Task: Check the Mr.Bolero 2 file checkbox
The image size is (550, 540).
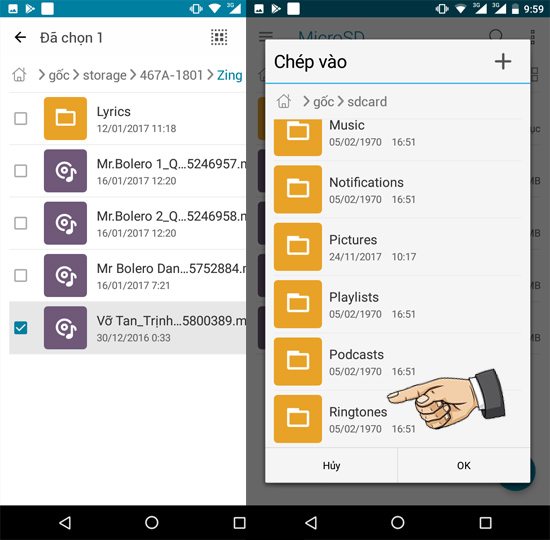Action: [x=20, y=223]
